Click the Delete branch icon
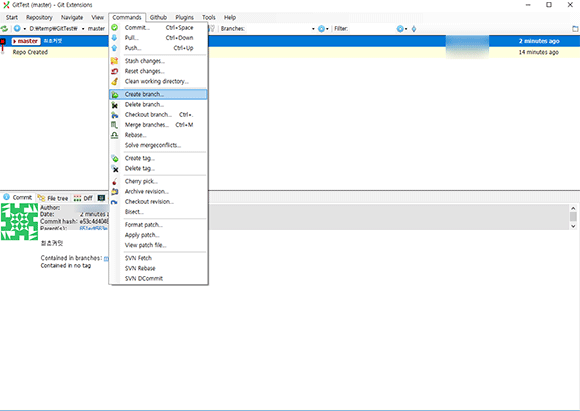This screenshot has width=580, height=411. (115, 105)
